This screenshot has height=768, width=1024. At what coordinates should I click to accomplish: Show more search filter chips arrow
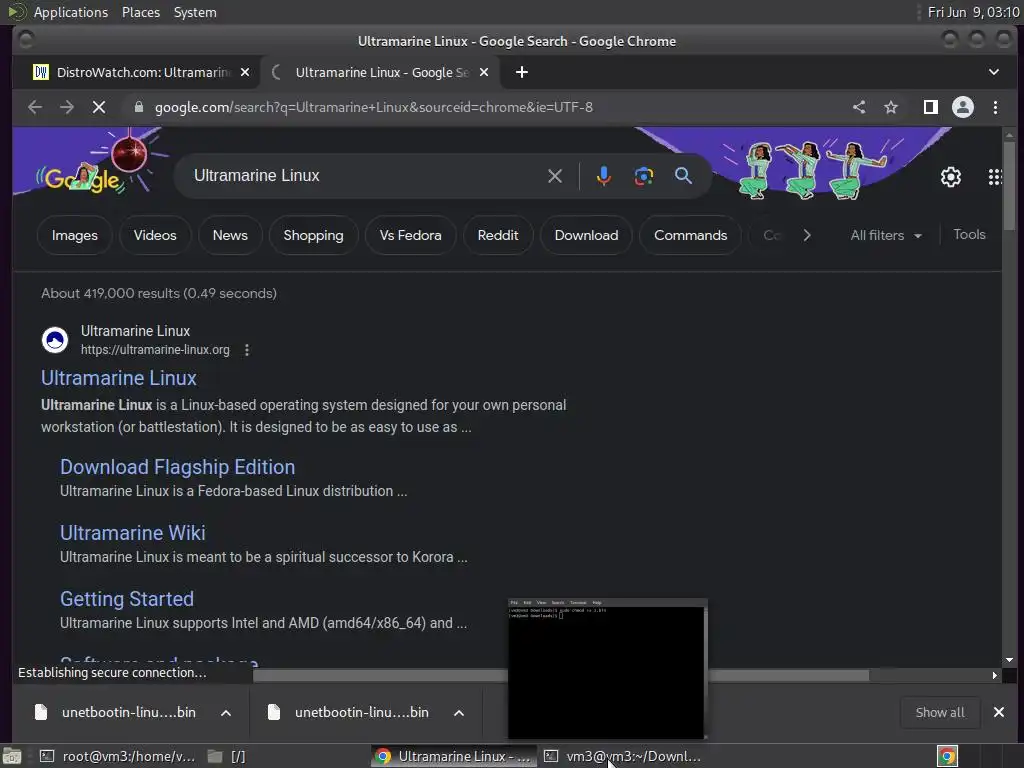(x=807, y=235)
